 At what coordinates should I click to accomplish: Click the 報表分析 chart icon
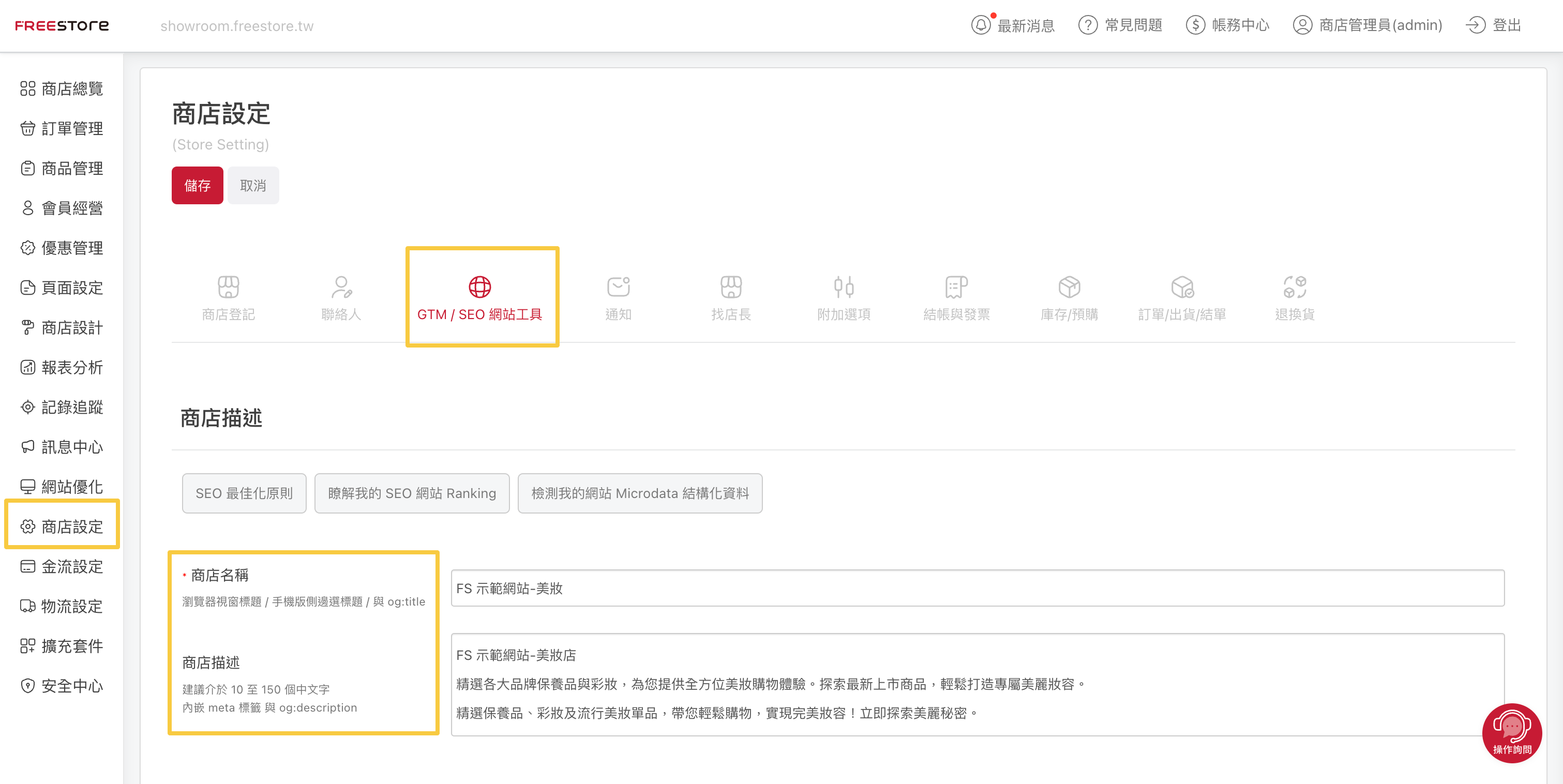pyautogui.click(x=28, y=367)
